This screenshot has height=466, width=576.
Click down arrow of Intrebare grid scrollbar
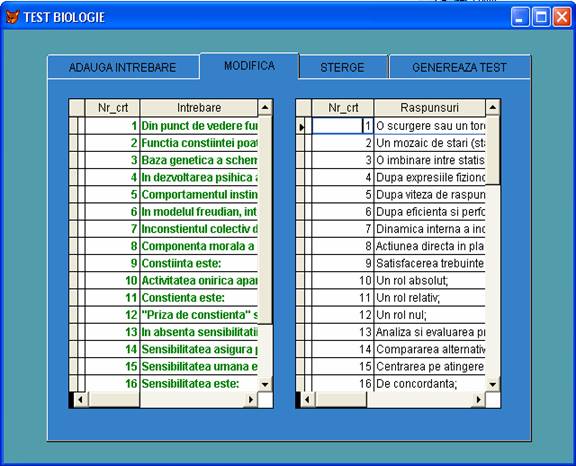tap(265, 384)
